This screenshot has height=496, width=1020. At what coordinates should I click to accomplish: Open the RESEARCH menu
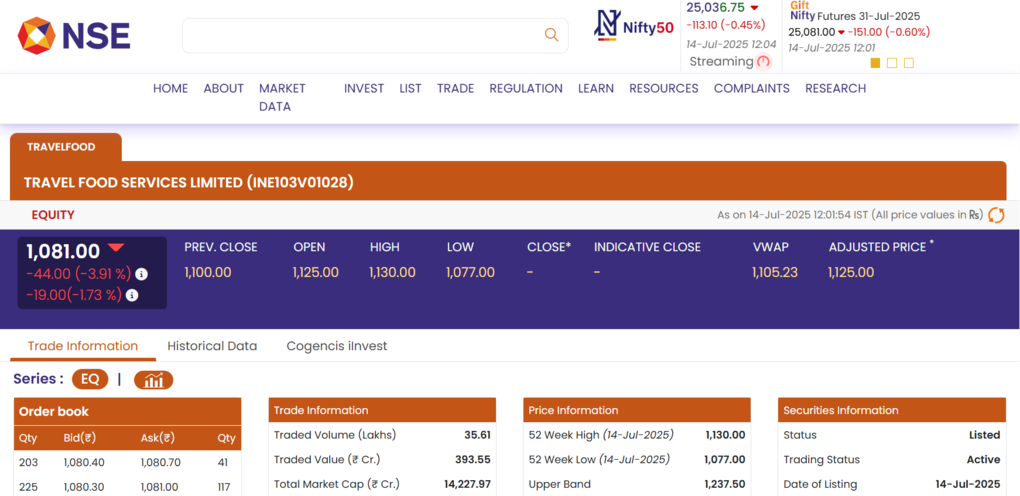click(835, 89)
